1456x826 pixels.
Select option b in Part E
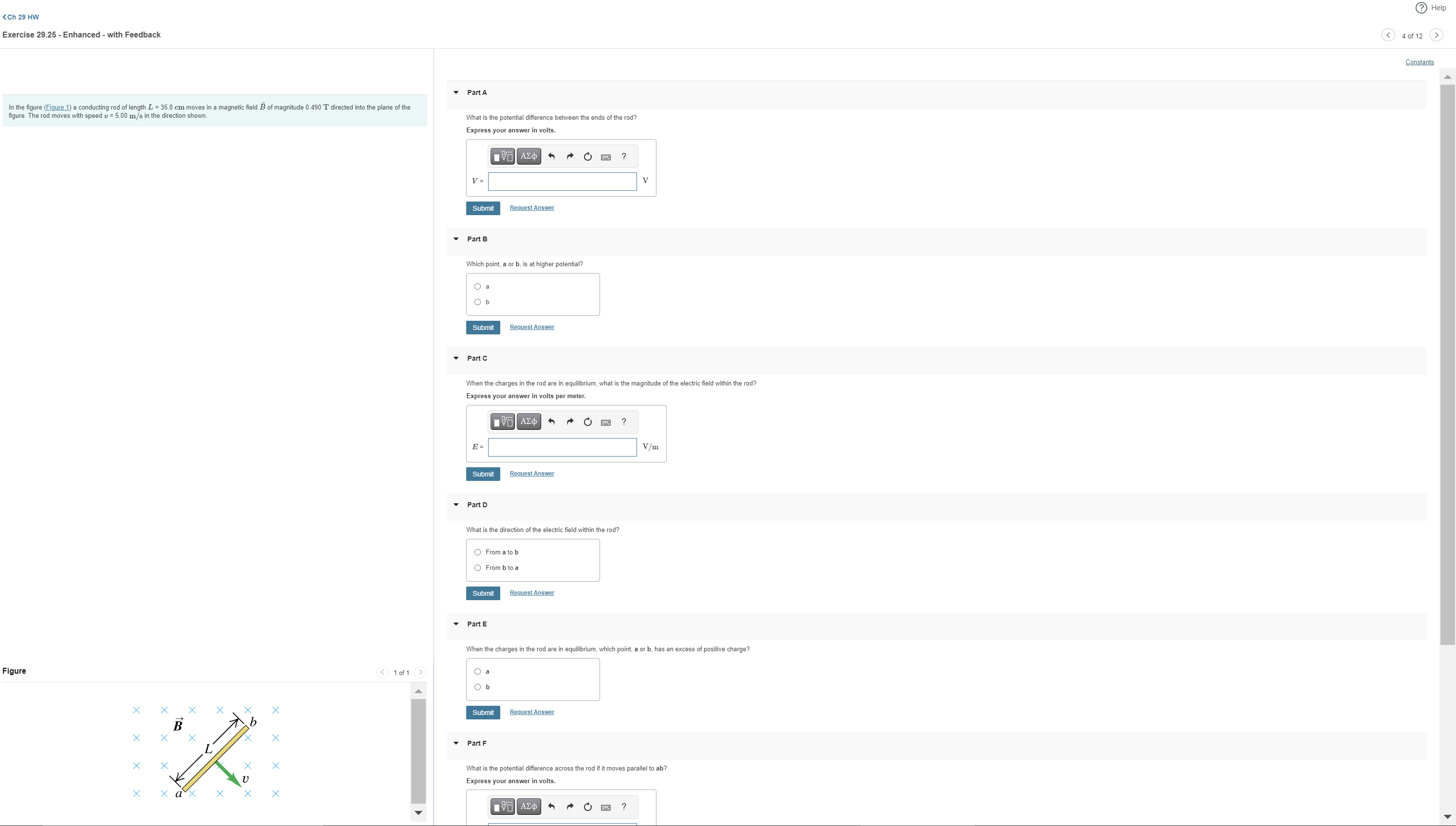(x=477, y=688)
